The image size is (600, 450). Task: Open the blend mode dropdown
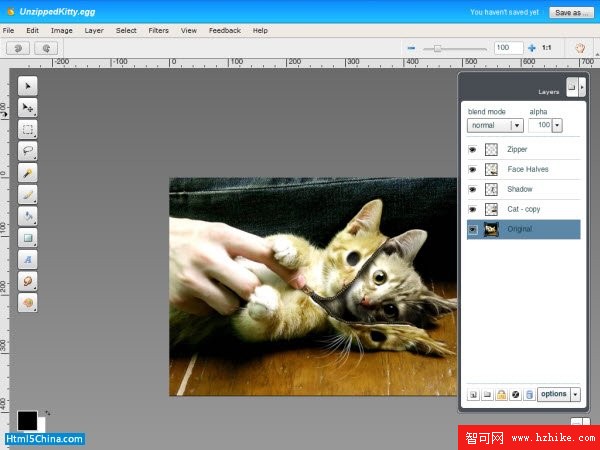[x=495, y=126]
